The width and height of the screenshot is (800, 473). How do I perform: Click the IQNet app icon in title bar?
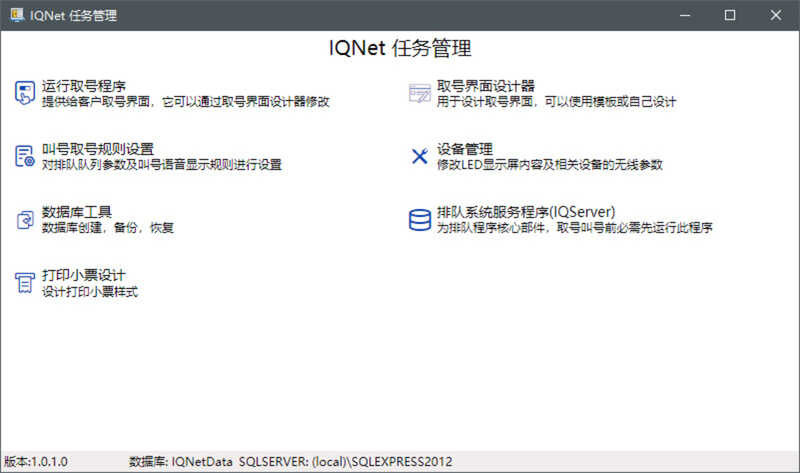point(16,15)
